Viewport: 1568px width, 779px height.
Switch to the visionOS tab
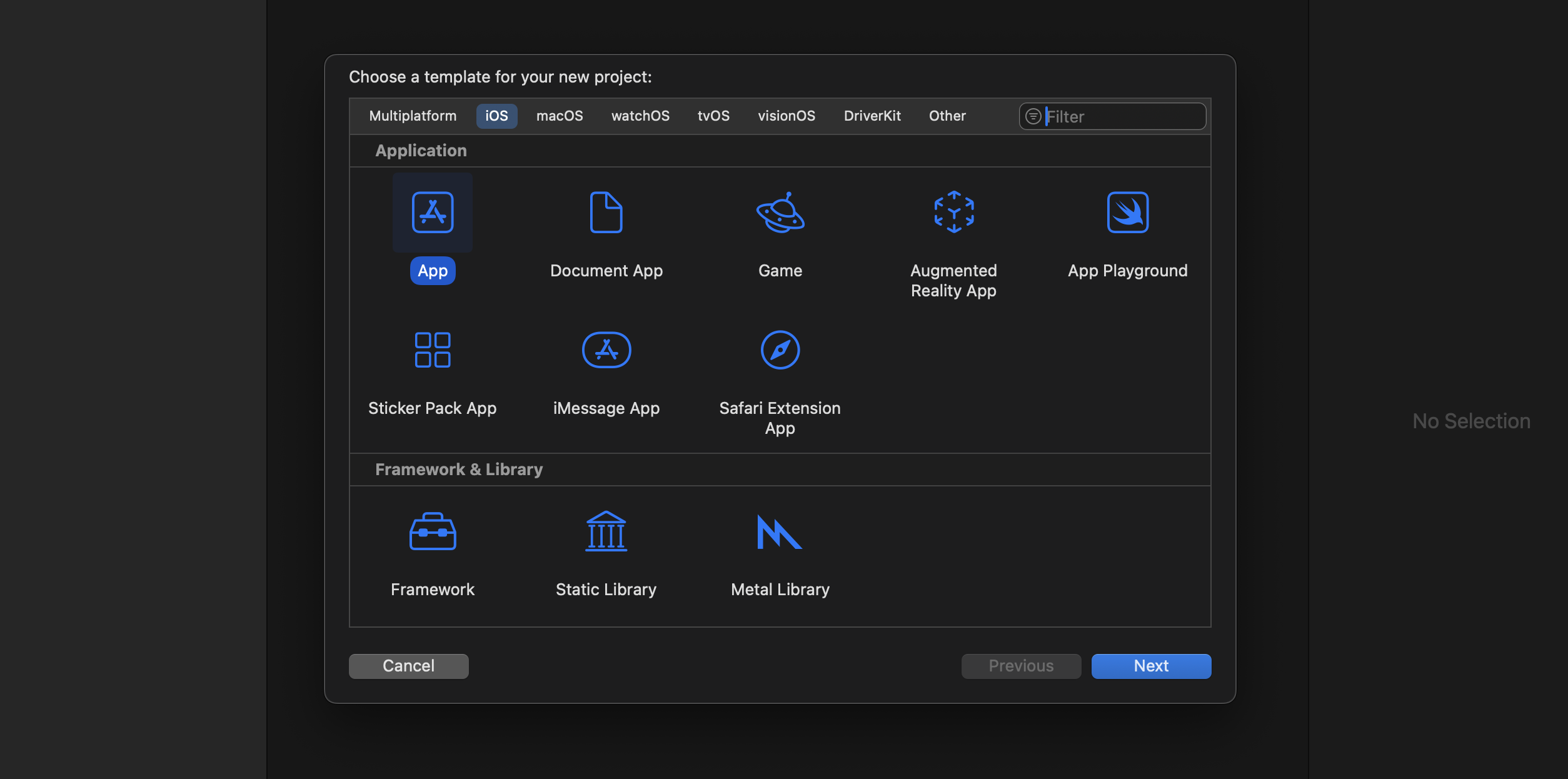787,116
